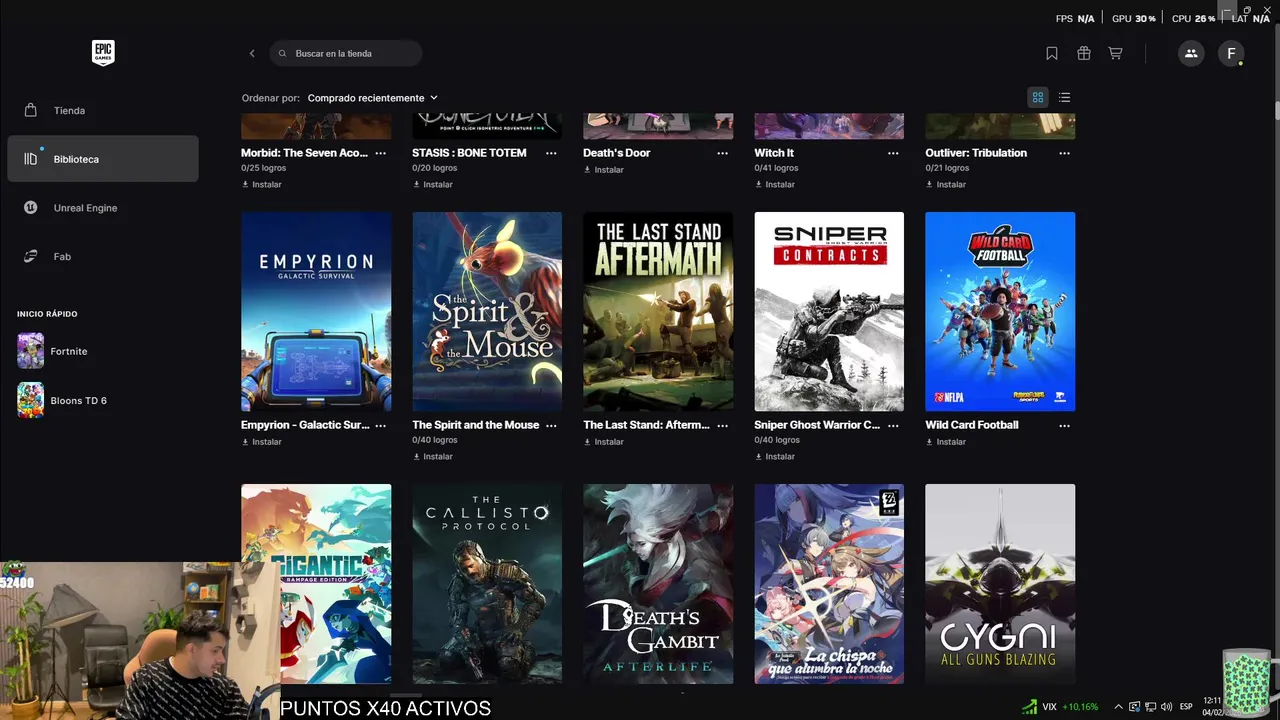1280x720 pixels.
Task: Install STASIS: BONE TOTEM
Action: click(433, 185)
